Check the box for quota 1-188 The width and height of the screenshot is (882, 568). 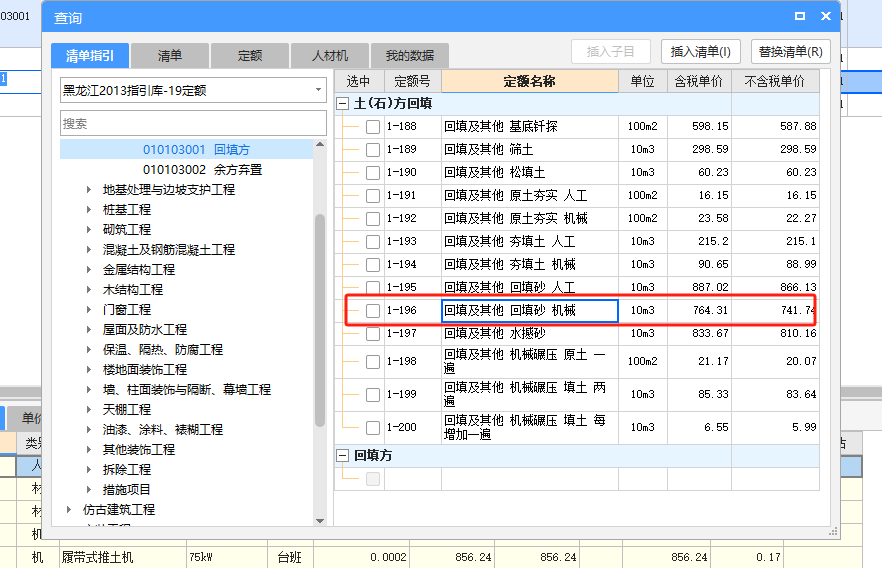372,127
